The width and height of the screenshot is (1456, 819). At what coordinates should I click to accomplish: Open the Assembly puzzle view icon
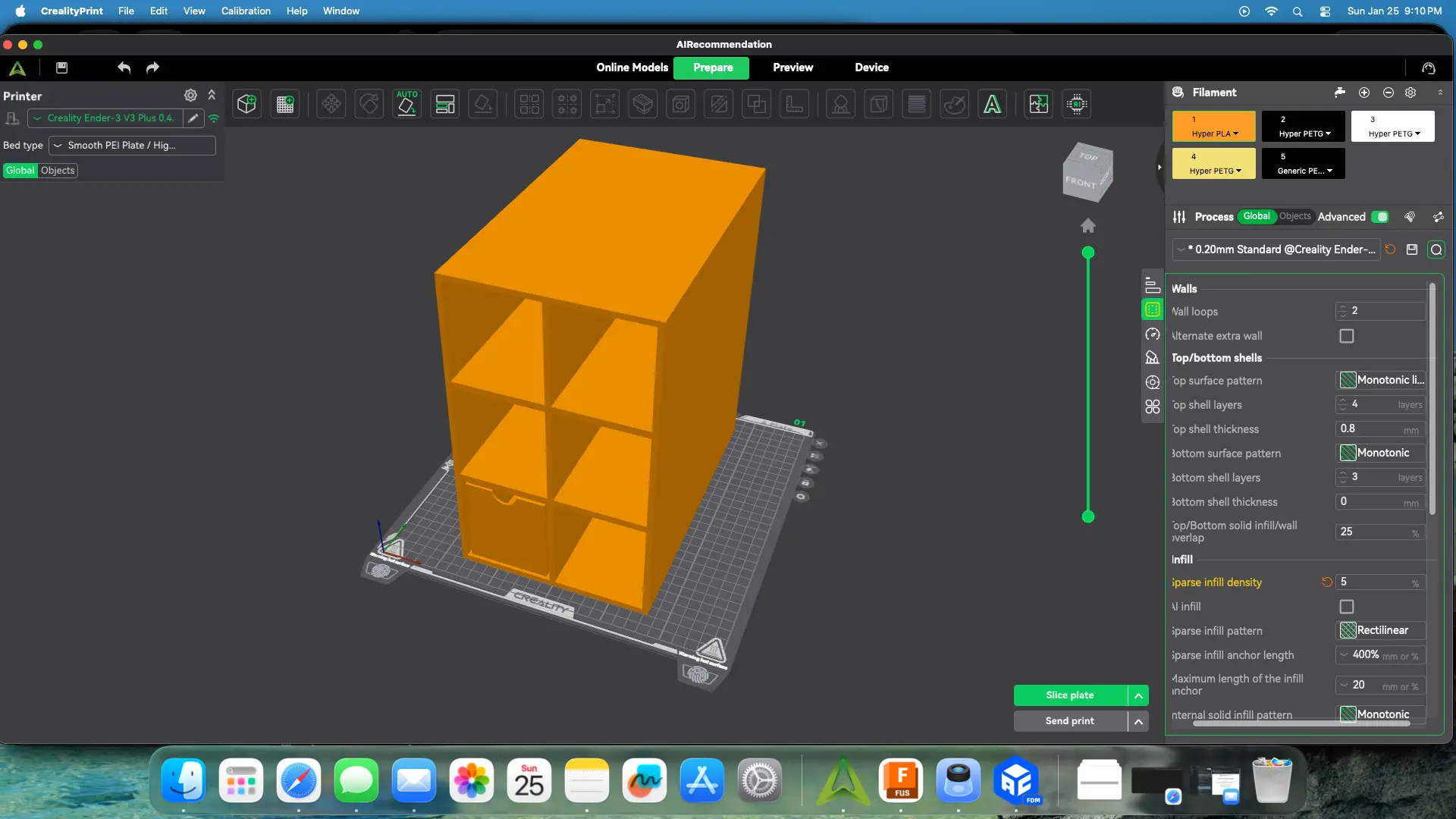(1039, 104)
